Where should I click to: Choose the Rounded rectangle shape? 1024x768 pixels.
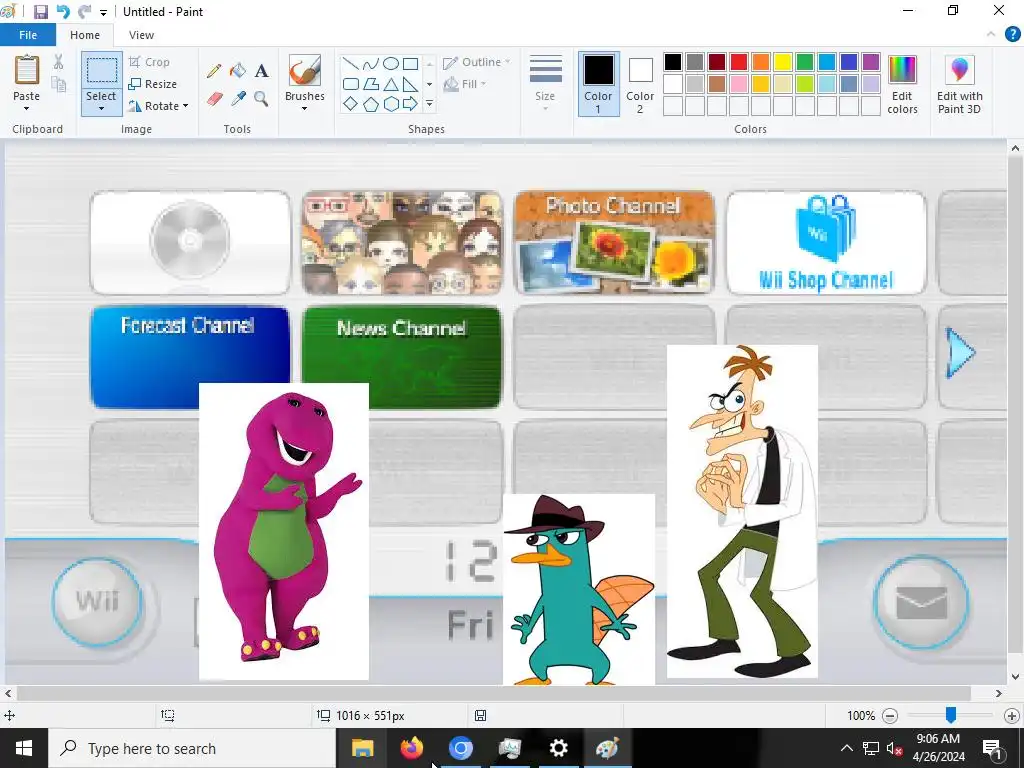[x=351, y=84]
